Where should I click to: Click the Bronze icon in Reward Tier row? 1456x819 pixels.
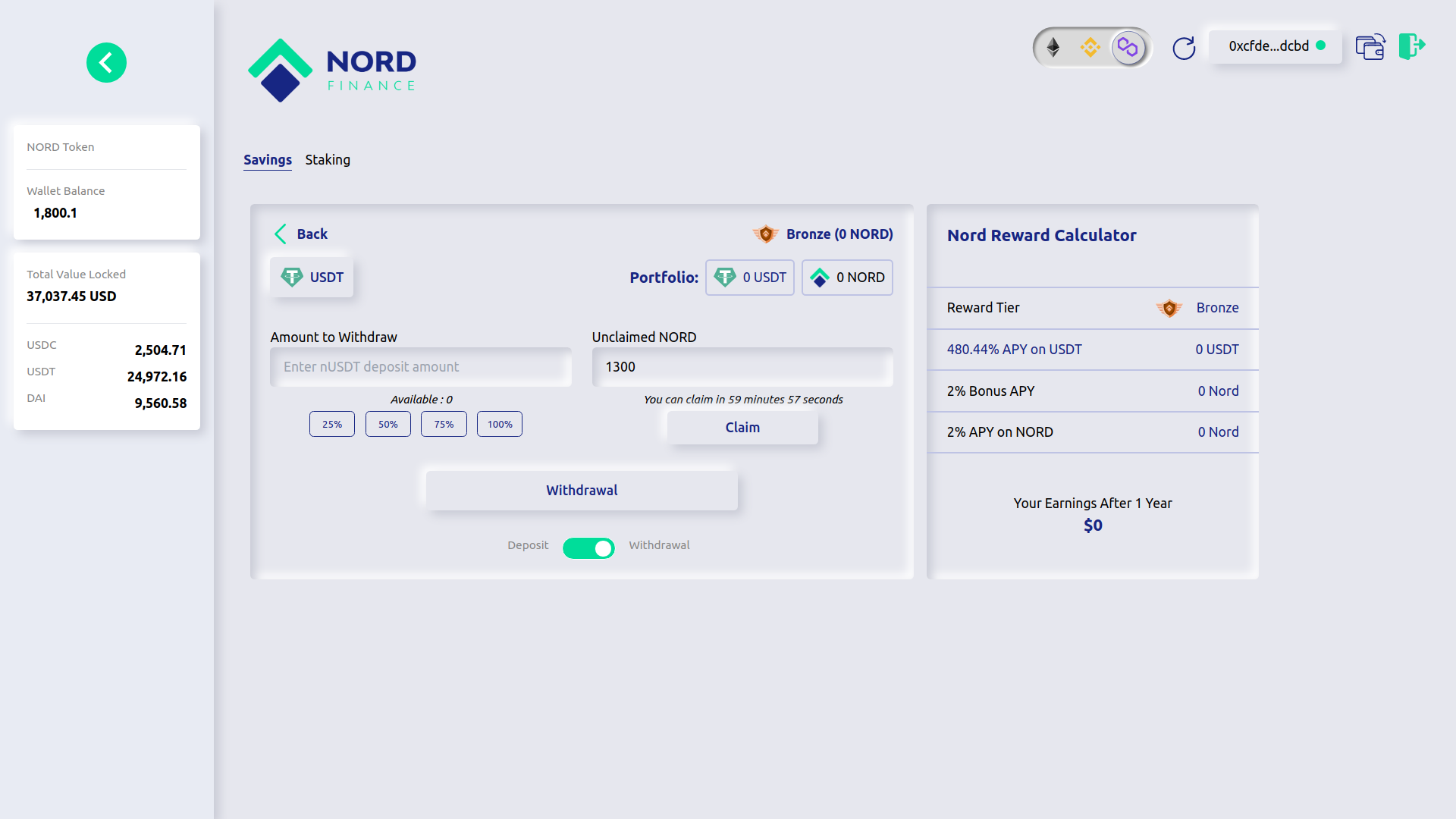click(1169, 308)
